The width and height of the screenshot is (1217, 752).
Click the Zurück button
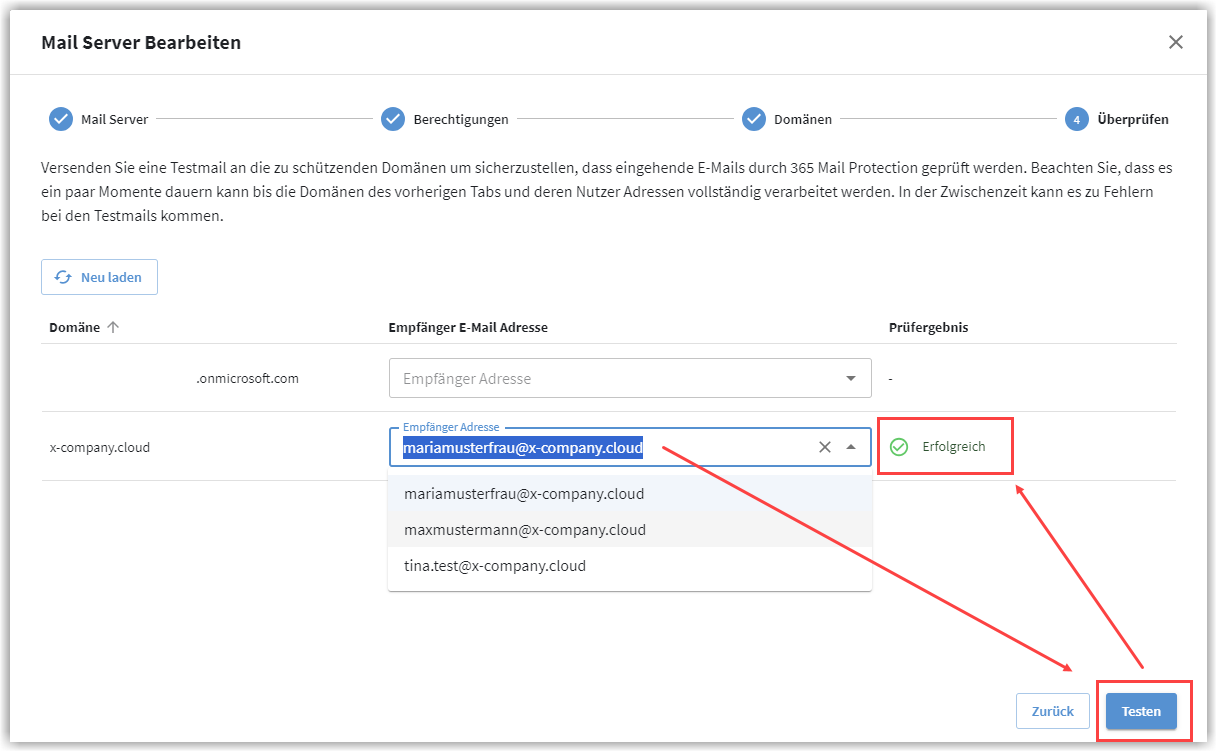(x=1052, y=711)
